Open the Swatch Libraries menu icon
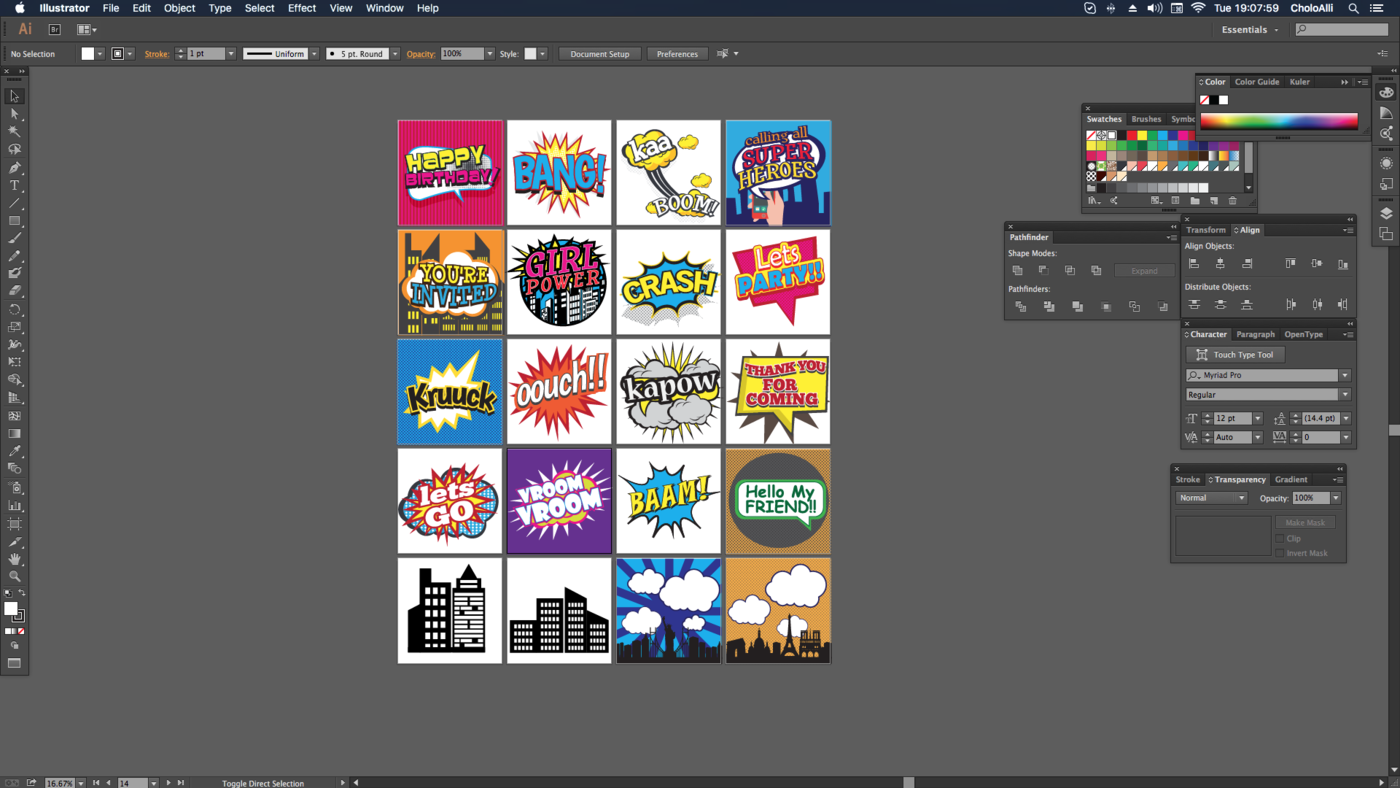This screenshot has height=788, width=1400. [1092, 200]
